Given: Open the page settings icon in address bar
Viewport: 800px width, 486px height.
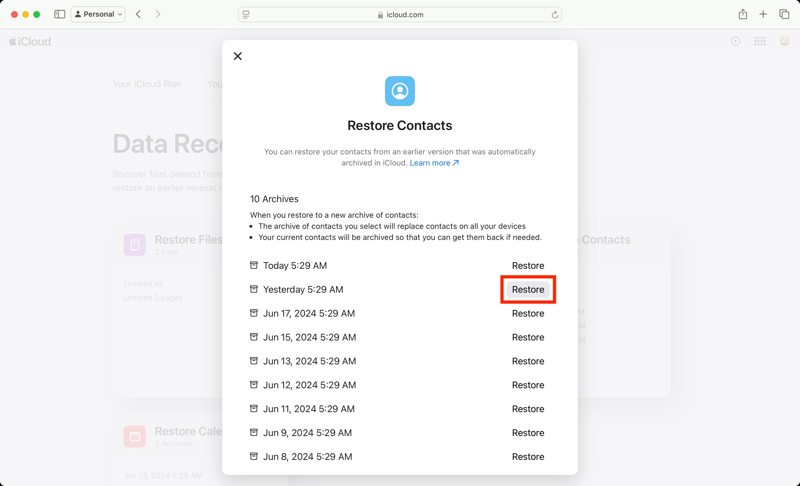Looking at the screenshot, I should (x=246, y=14).
